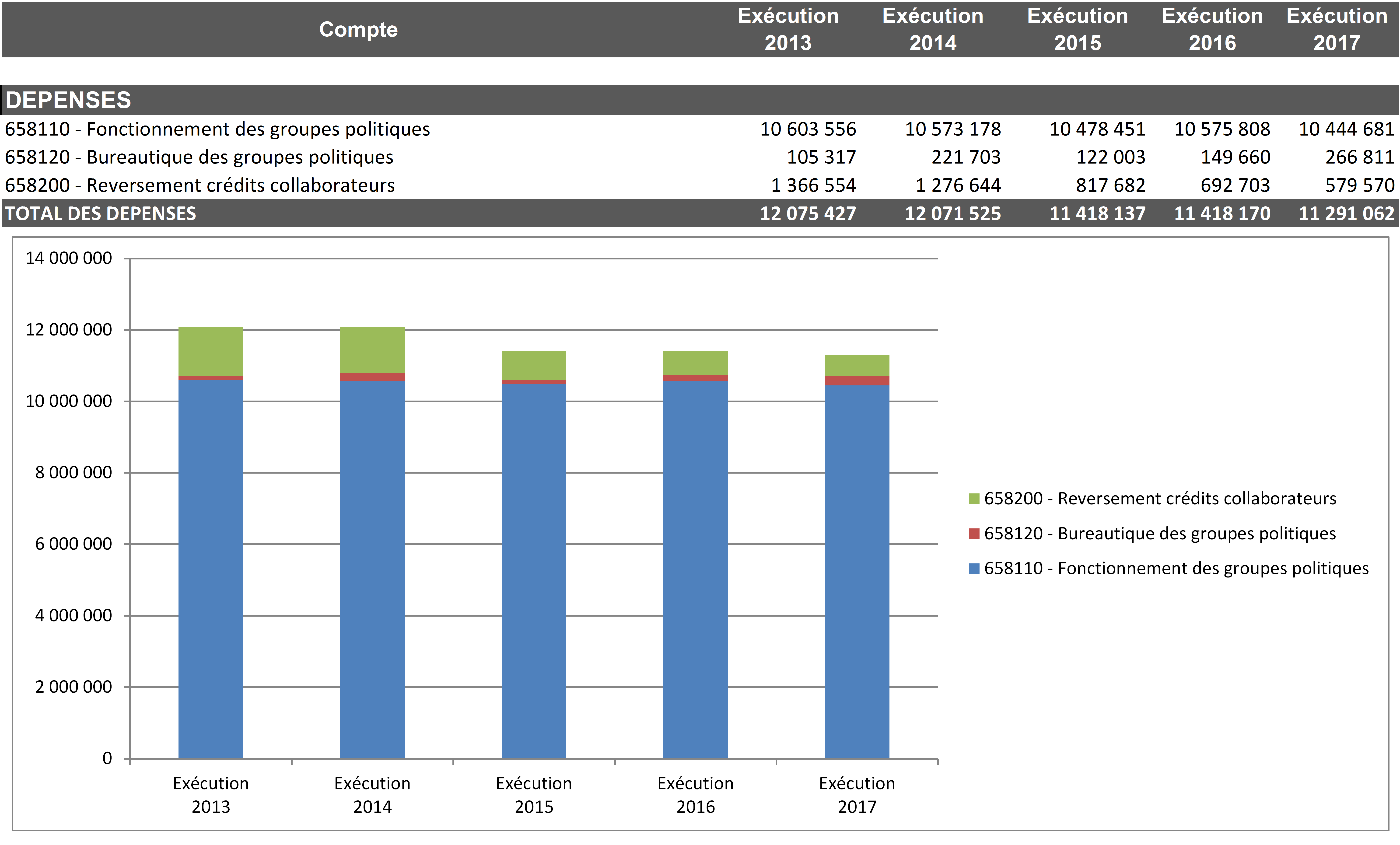Click the blue legend swatch for 658110
The image size is (1400, 845).
[974, 569]
